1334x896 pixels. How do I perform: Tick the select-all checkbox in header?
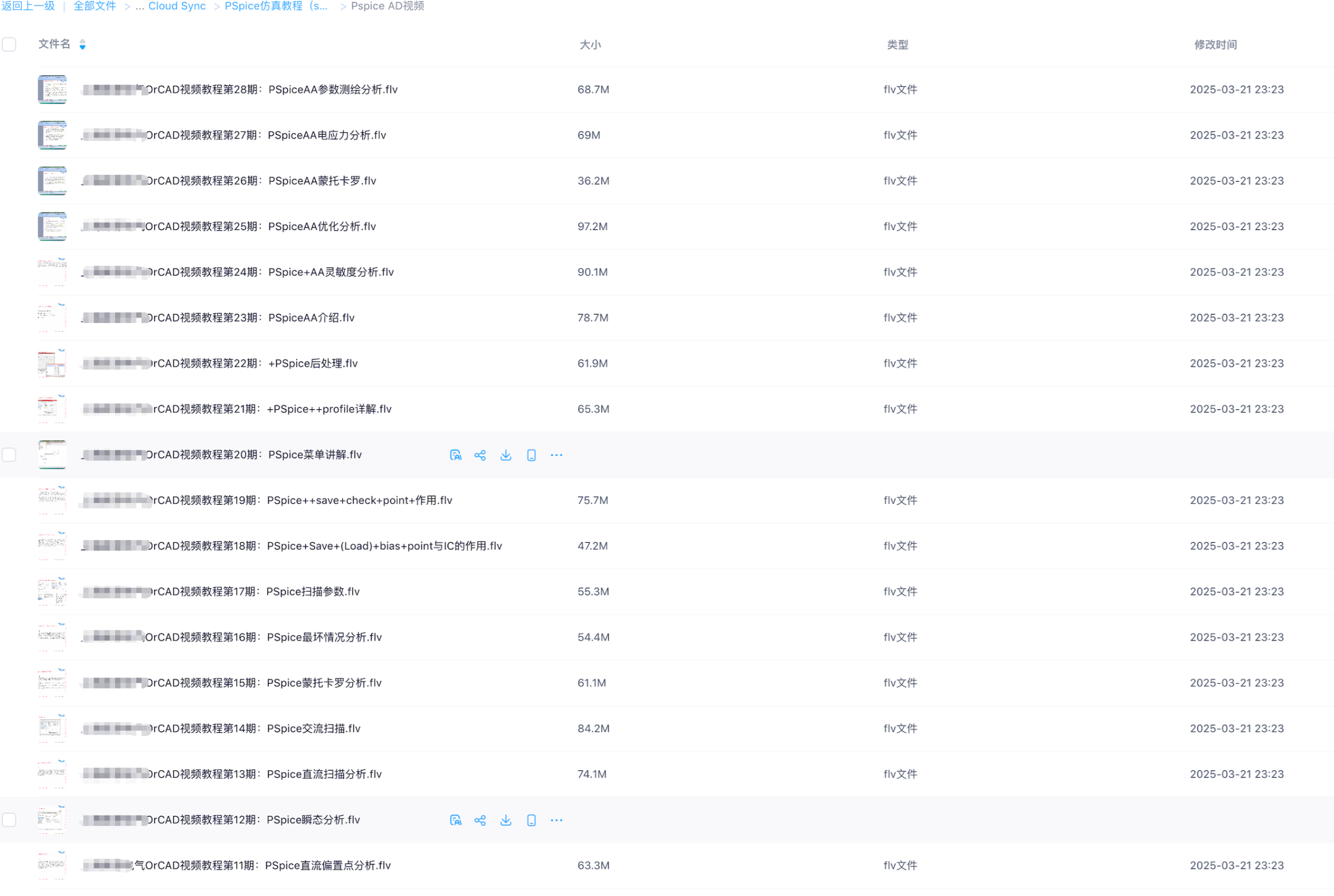9,44
